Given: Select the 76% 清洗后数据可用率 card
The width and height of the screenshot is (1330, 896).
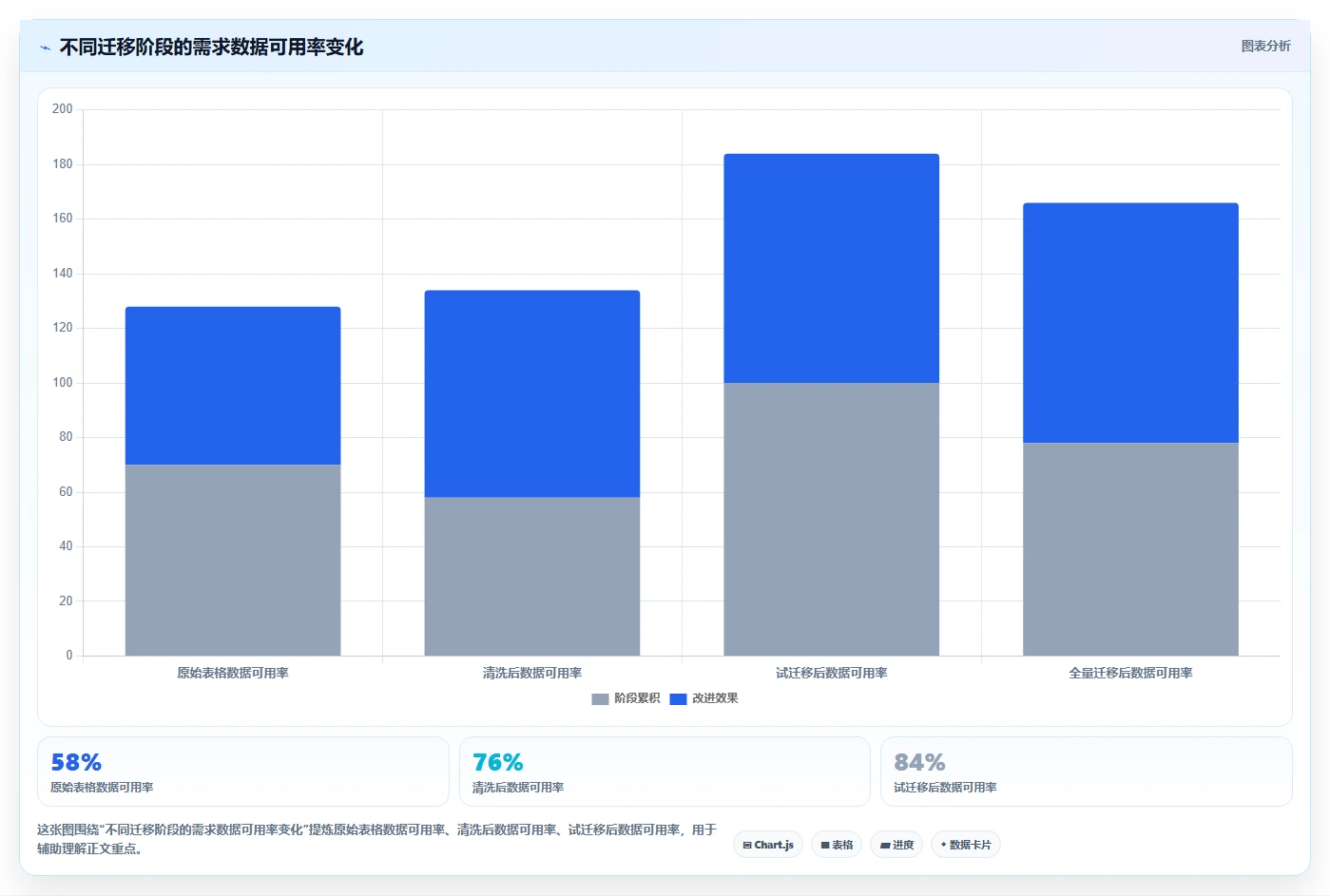Looking at the screenshot, I should point(665,772).
